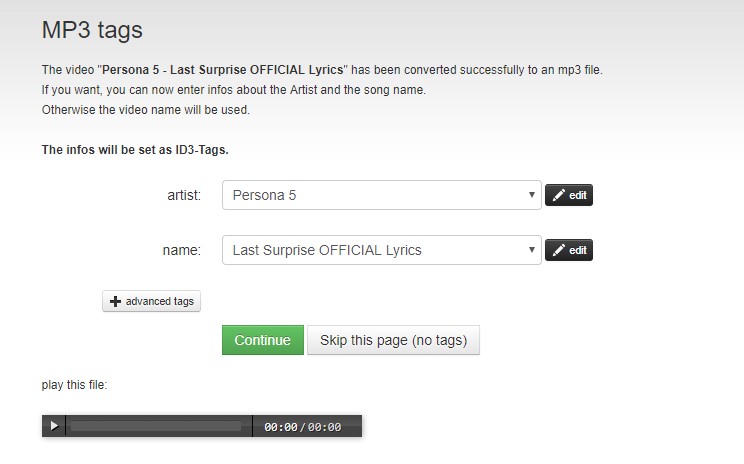Image resolution: width=744 pixels, height=464 pixels.
Task: Expand the song name dropdown arrow
Action: pyautogui.click(x=532, y=250)
